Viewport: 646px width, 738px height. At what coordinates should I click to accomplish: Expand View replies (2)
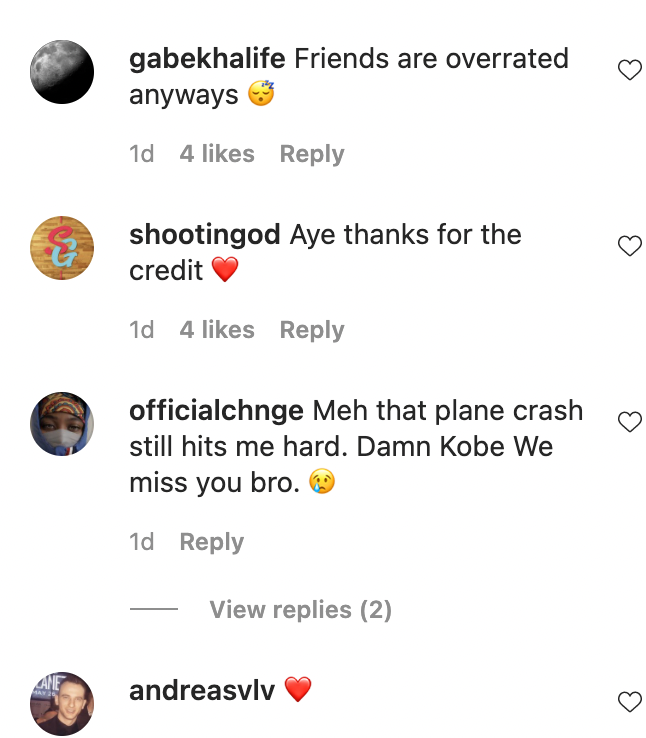pyautogui.click(x=300, y=610)
